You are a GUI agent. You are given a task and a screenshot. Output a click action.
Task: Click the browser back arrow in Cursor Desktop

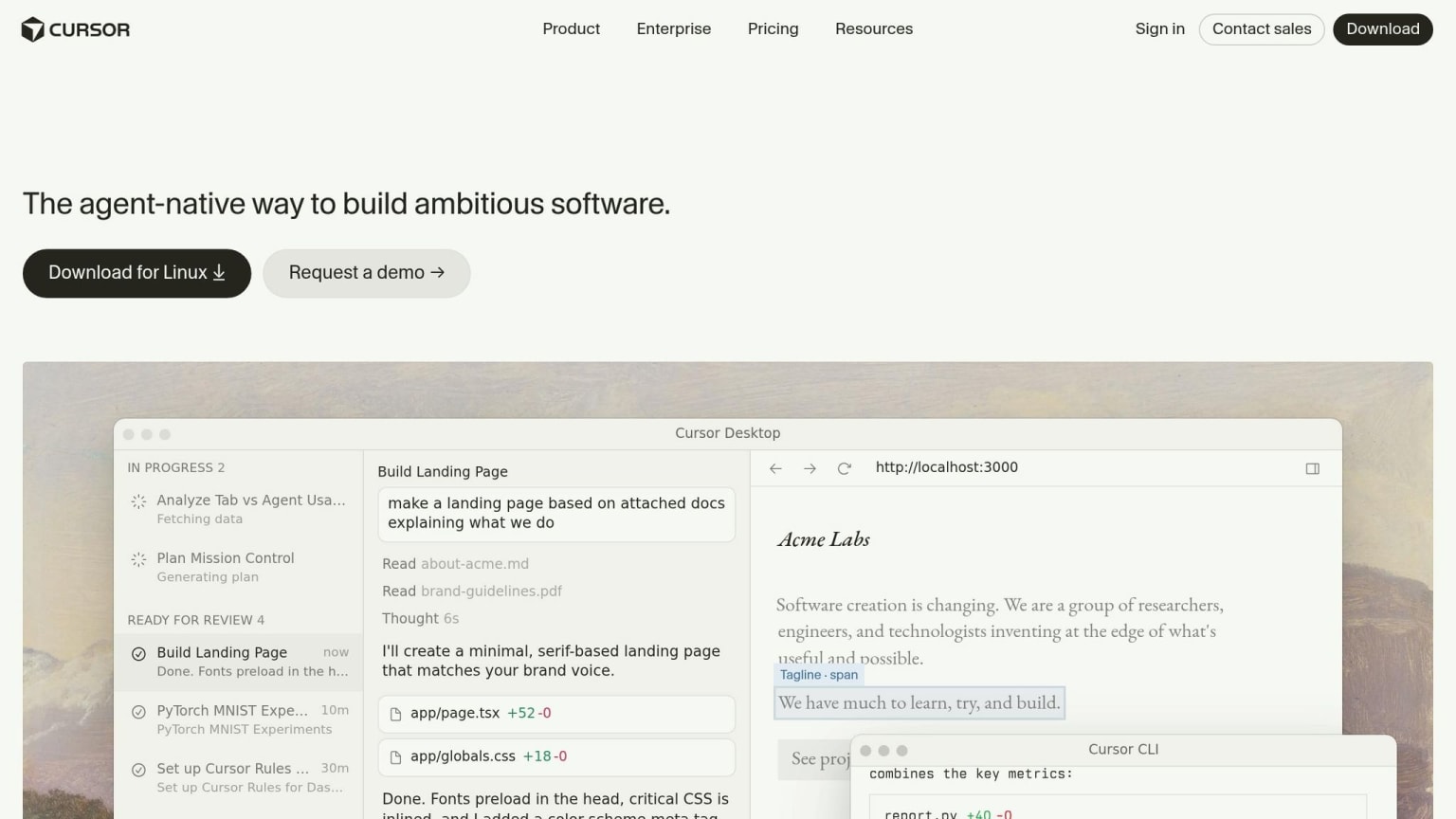[775, 468]
